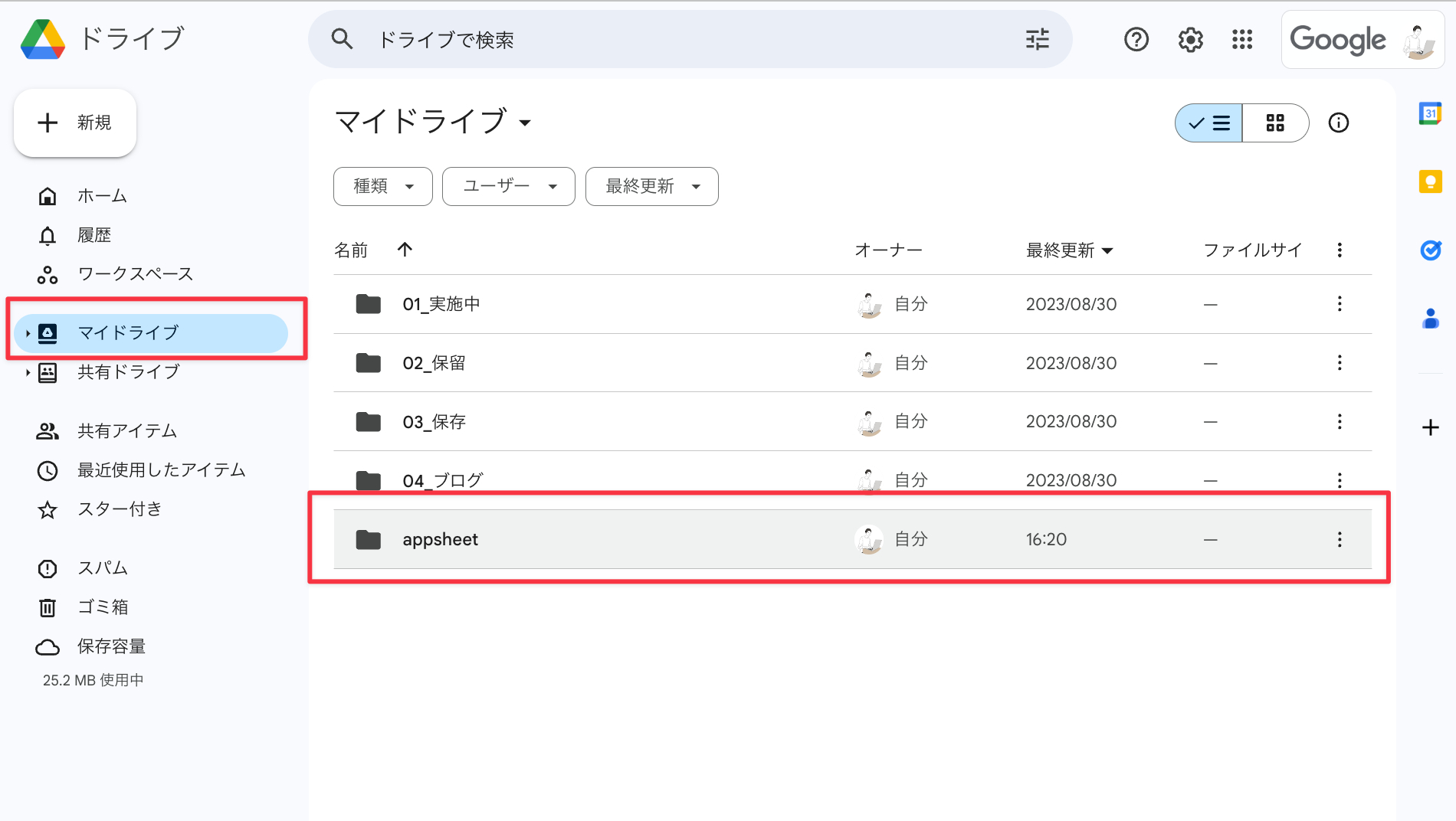The image size is (1456, 821).
Task: Open the help icon
Action: 1136,39
